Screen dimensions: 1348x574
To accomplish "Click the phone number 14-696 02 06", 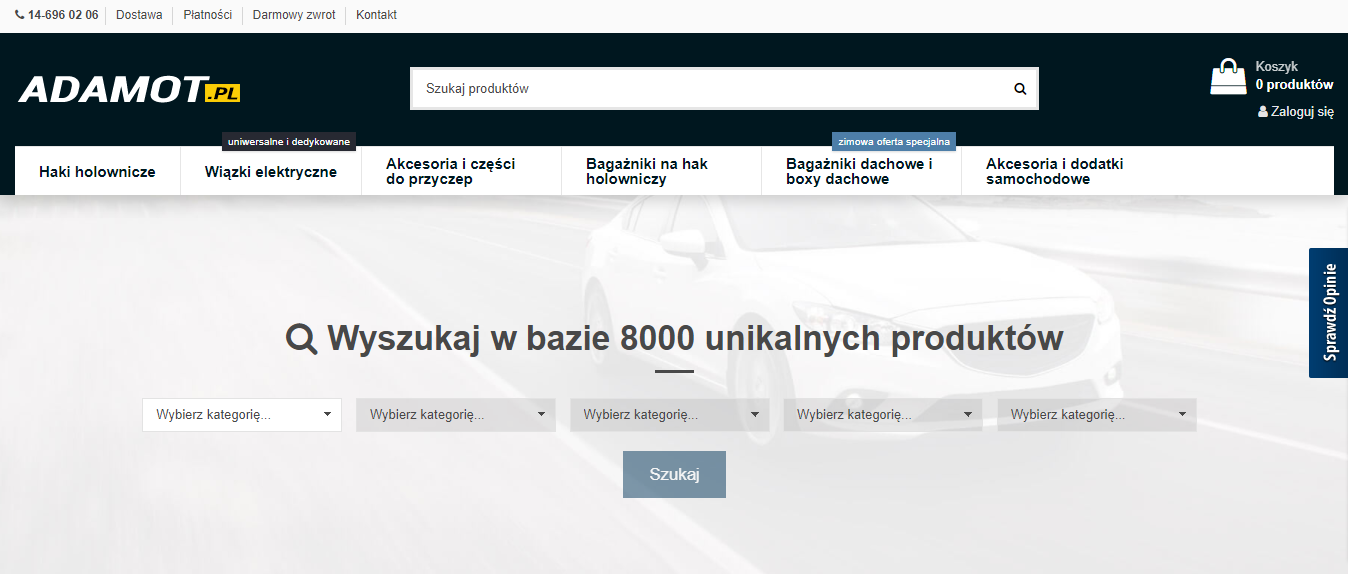I will [62, 15].
